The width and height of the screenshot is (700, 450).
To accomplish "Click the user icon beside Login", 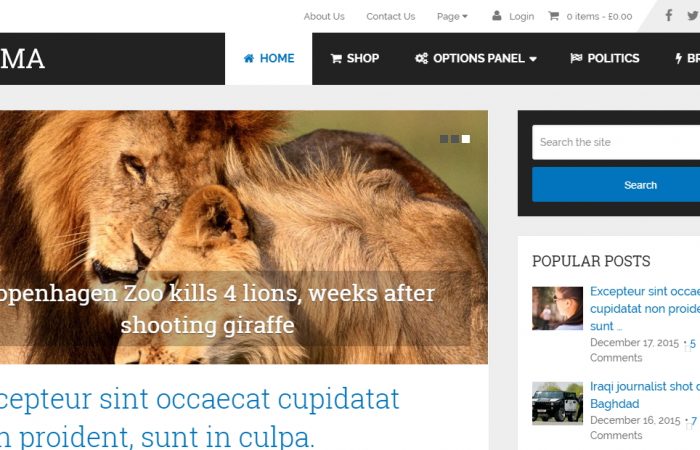I will pyautogui.click(x=496, y=16).
